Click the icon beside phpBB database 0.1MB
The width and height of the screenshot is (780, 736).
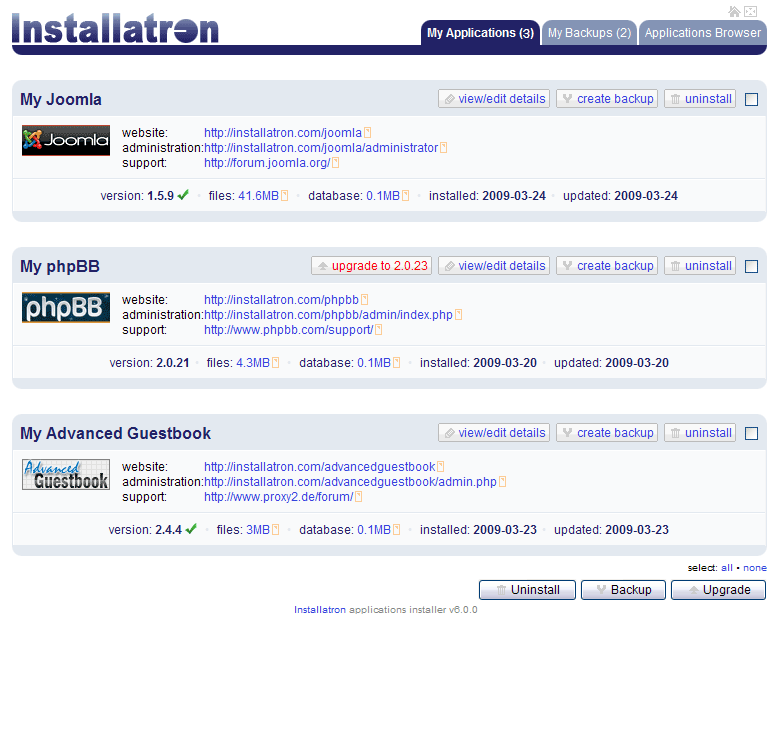click(396, 363)
